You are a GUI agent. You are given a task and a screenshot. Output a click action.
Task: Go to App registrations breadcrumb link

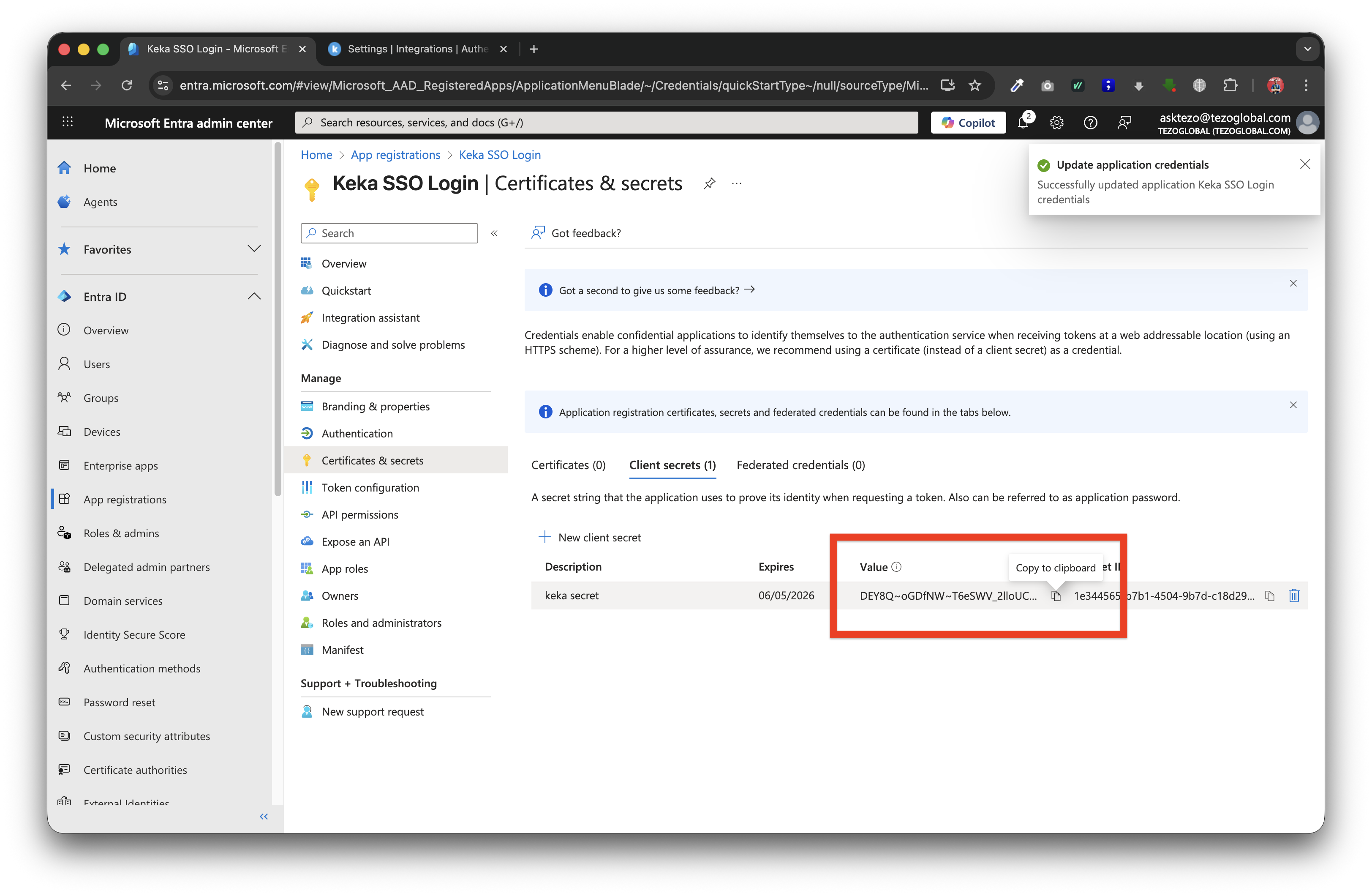point(395,155)
